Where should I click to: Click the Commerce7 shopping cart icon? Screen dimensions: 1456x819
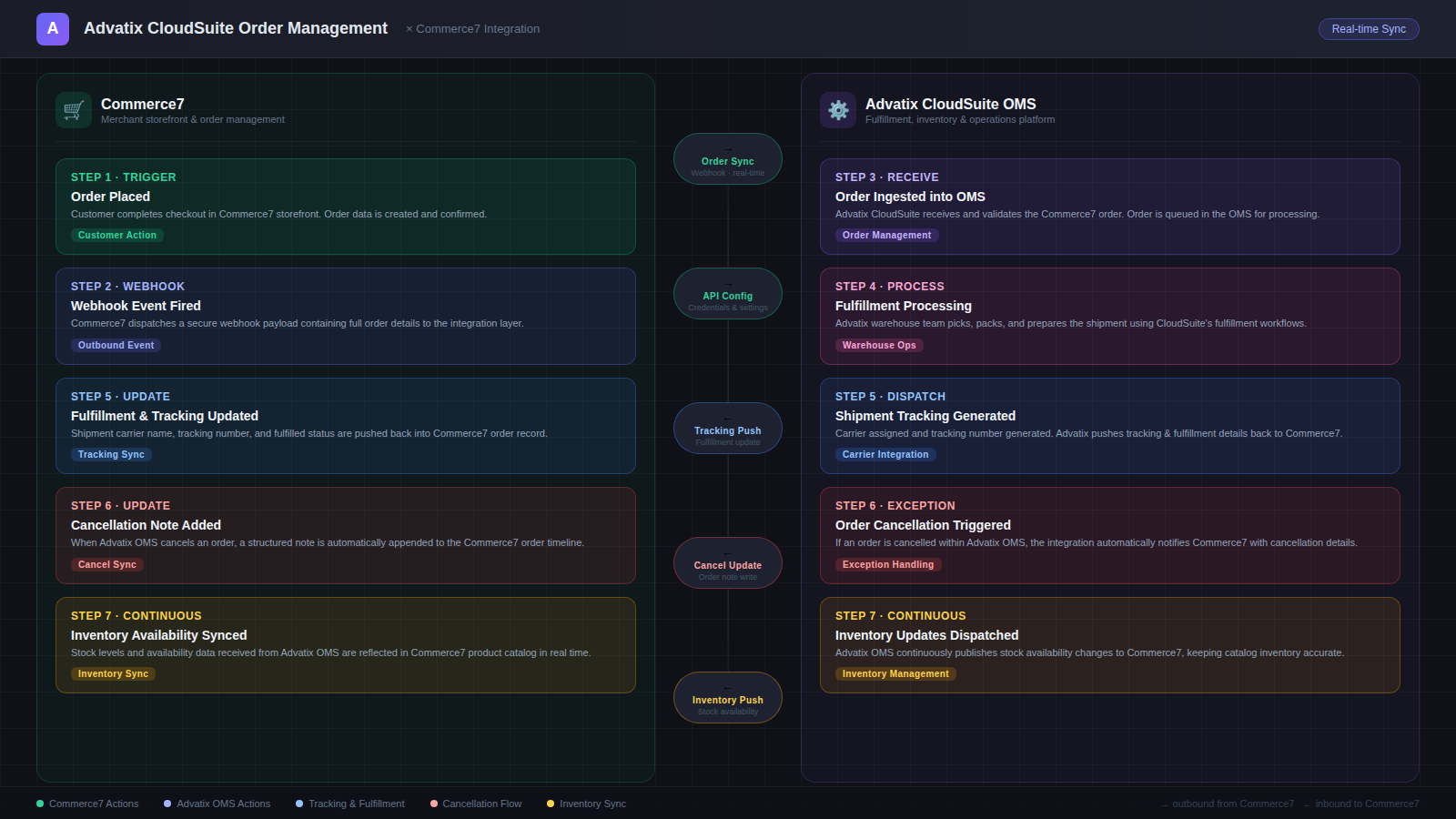coord(74,110)
